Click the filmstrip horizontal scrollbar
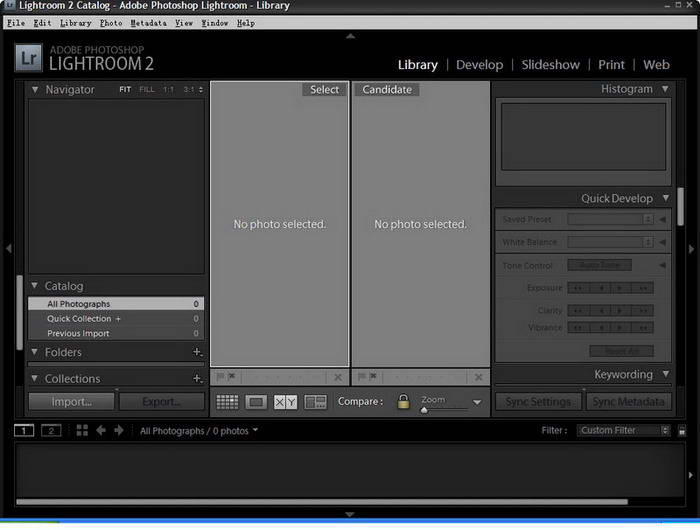 point(322,502)
